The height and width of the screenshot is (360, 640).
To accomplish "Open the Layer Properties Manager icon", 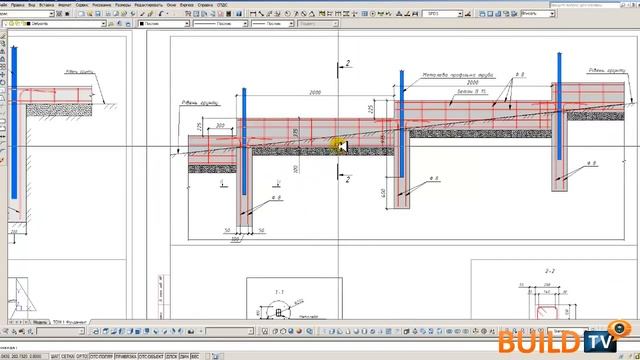I will 111,24.
